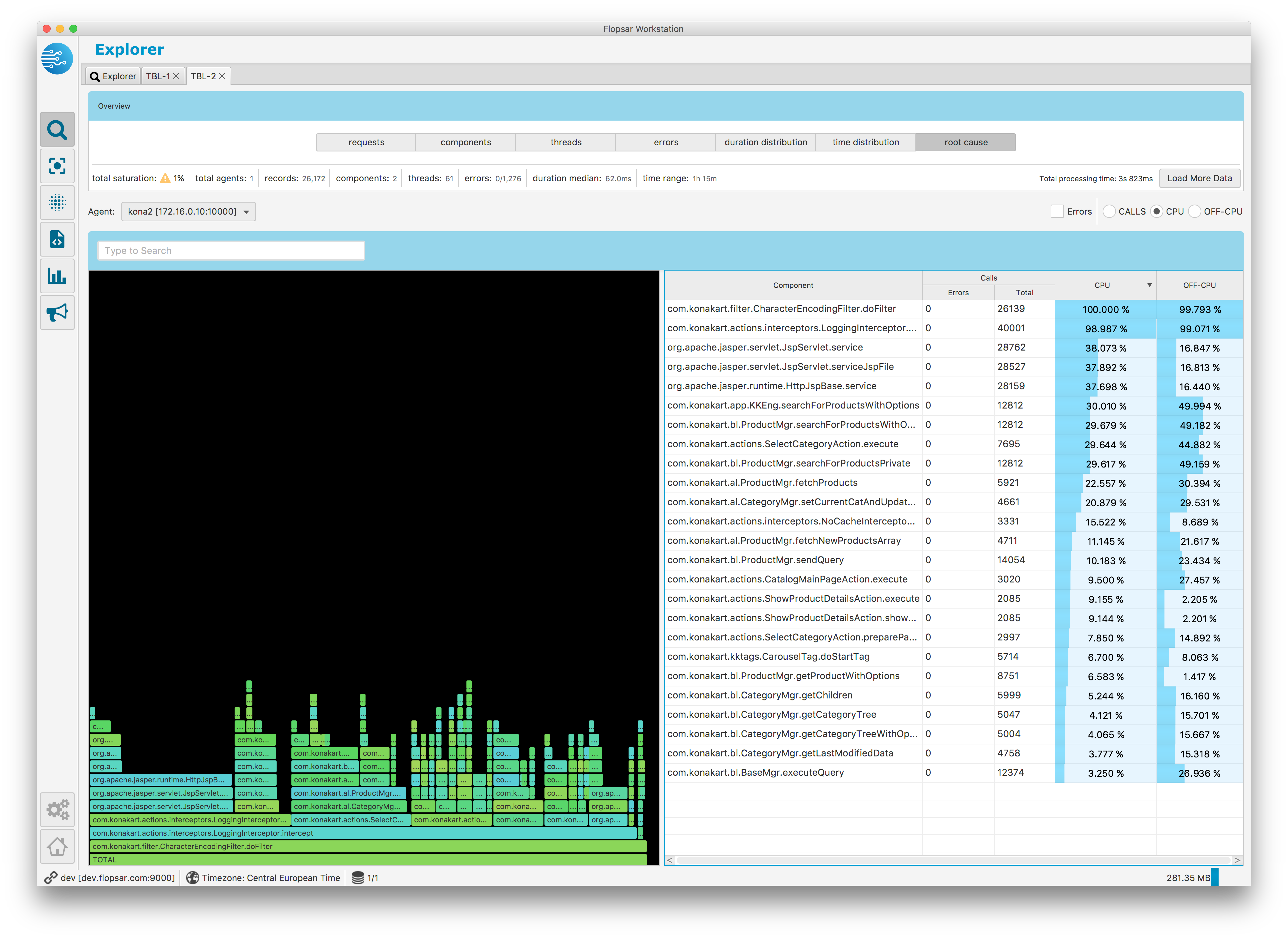
Task: Click the dev.flopsar.com:9000 connection status
Action: pos(117,878)
